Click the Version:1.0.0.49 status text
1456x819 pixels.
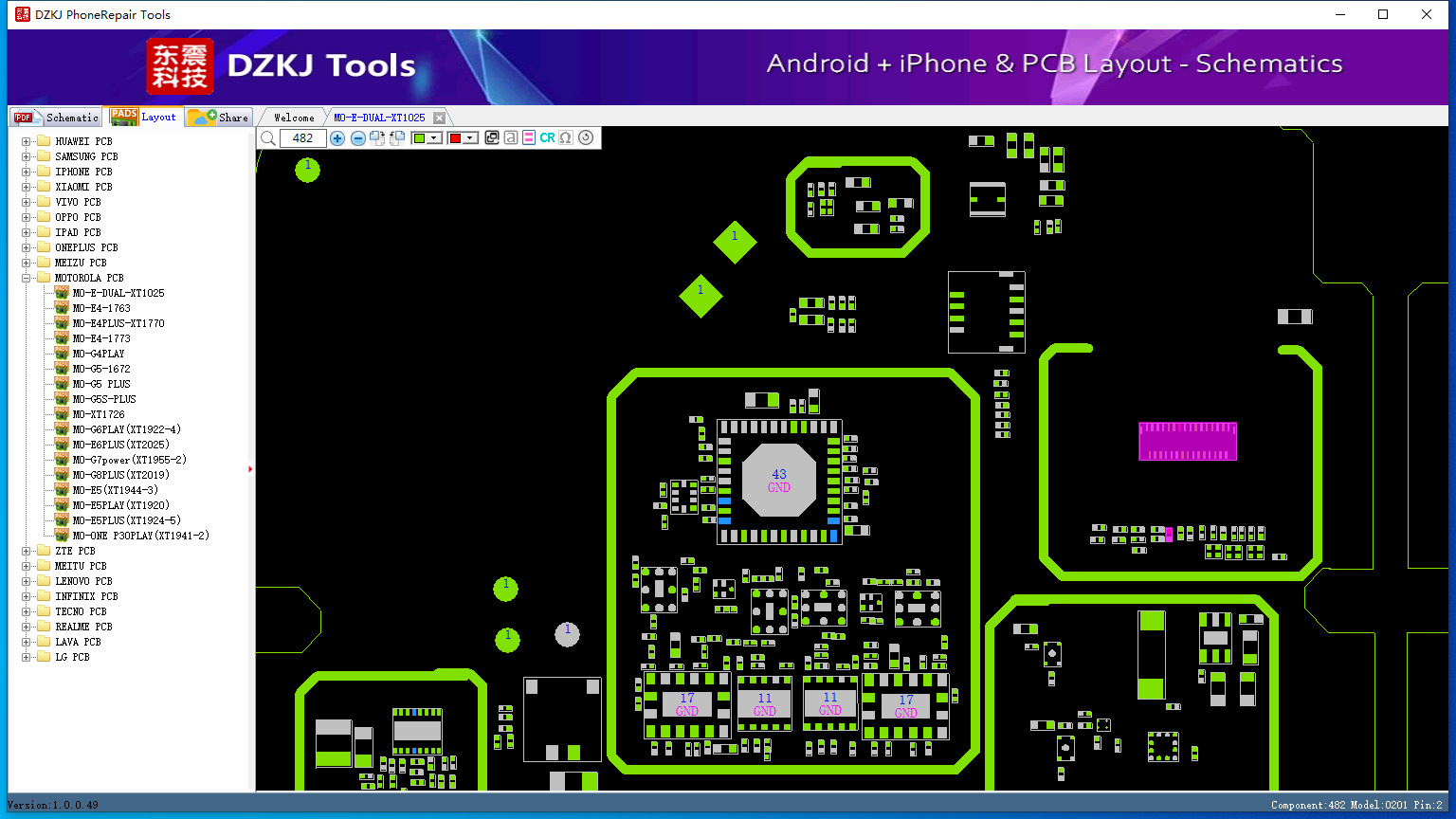(53, 805)
